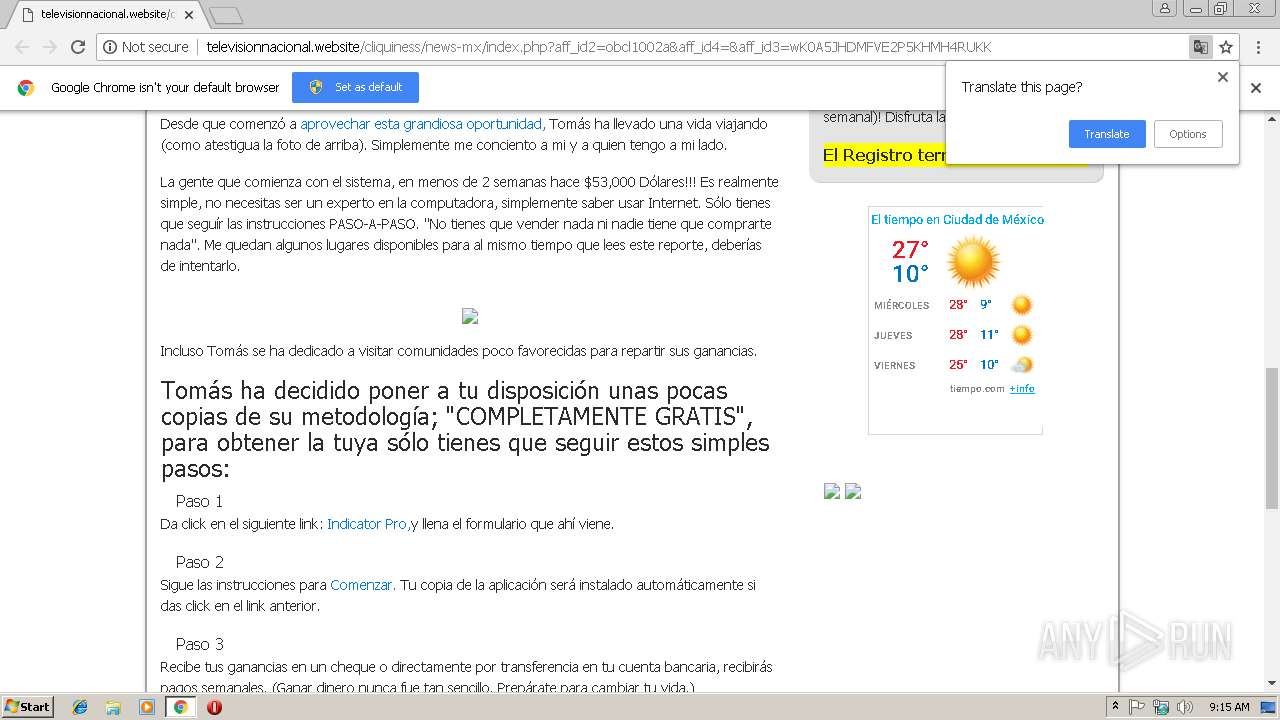
Task: Click the large sun weather icon
Action: [x=973, y=262]
